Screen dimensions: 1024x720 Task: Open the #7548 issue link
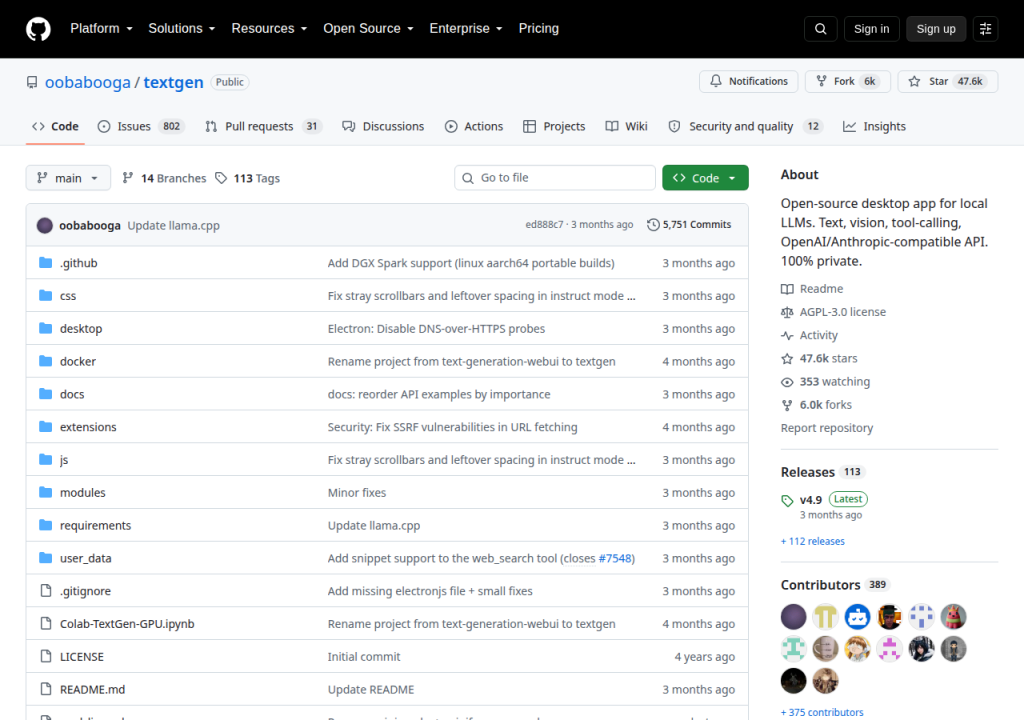point(615,558)
